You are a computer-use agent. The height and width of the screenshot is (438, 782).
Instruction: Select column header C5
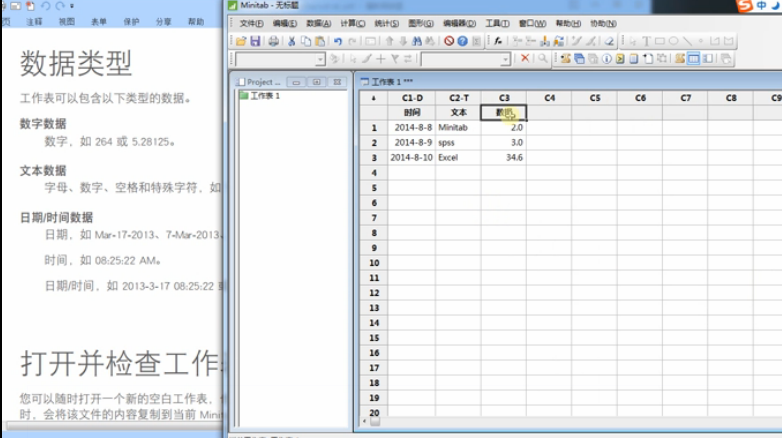pyautogui.click(x=594, y=98)
